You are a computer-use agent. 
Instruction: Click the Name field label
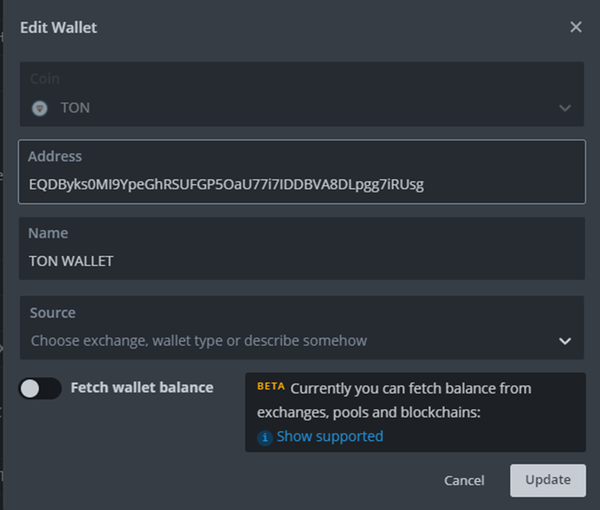(49, 233)
